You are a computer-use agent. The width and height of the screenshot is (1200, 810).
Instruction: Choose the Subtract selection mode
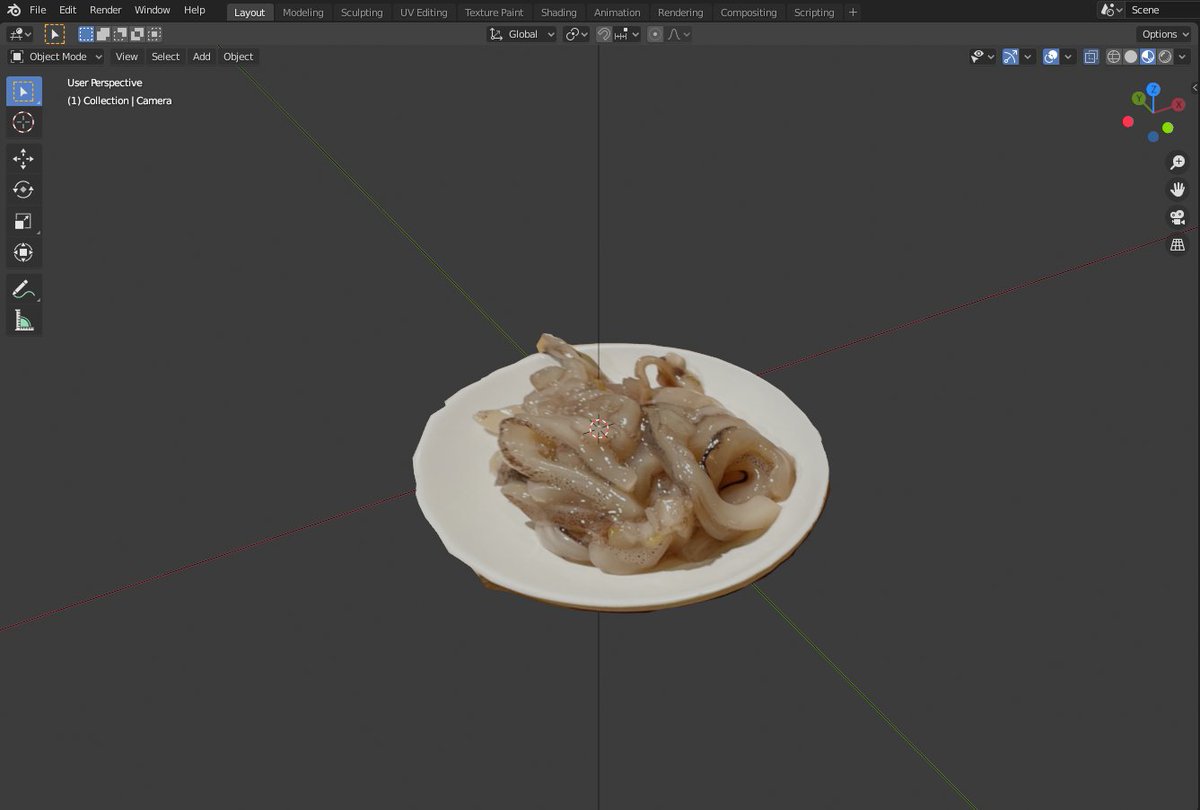point(120,34)
